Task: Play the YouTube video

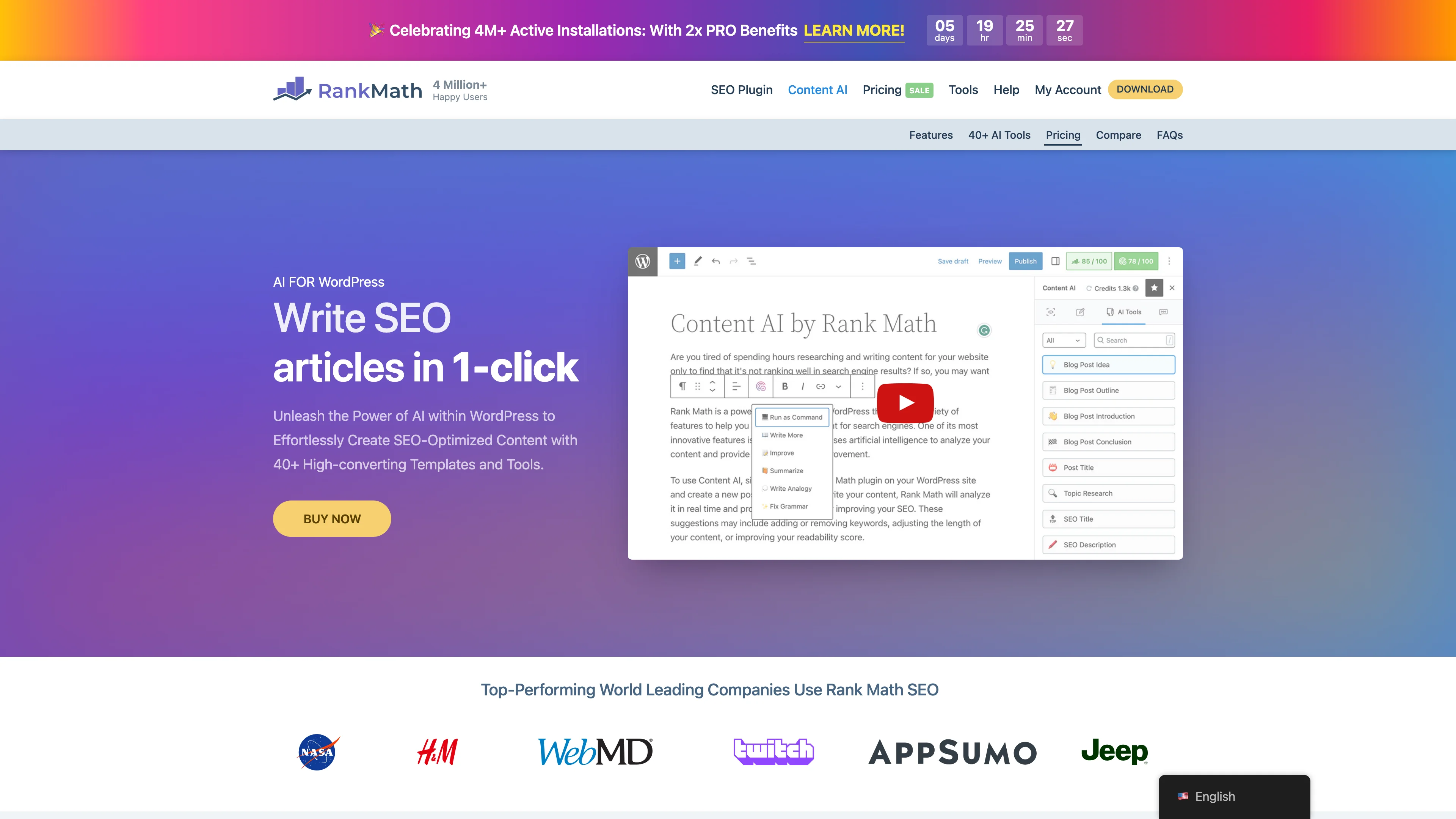Action: point(905,402)
